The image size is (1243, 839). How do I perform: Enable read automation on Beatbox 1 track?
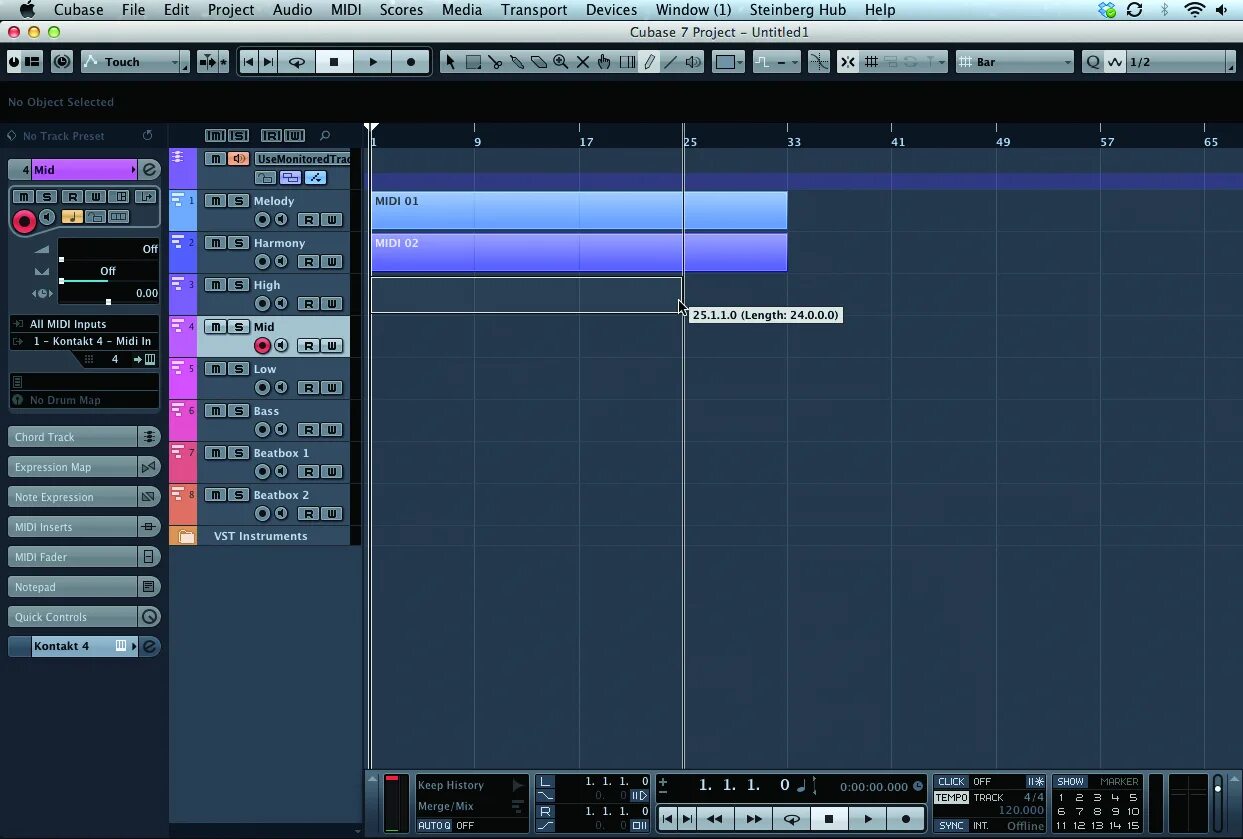(309, 472)
